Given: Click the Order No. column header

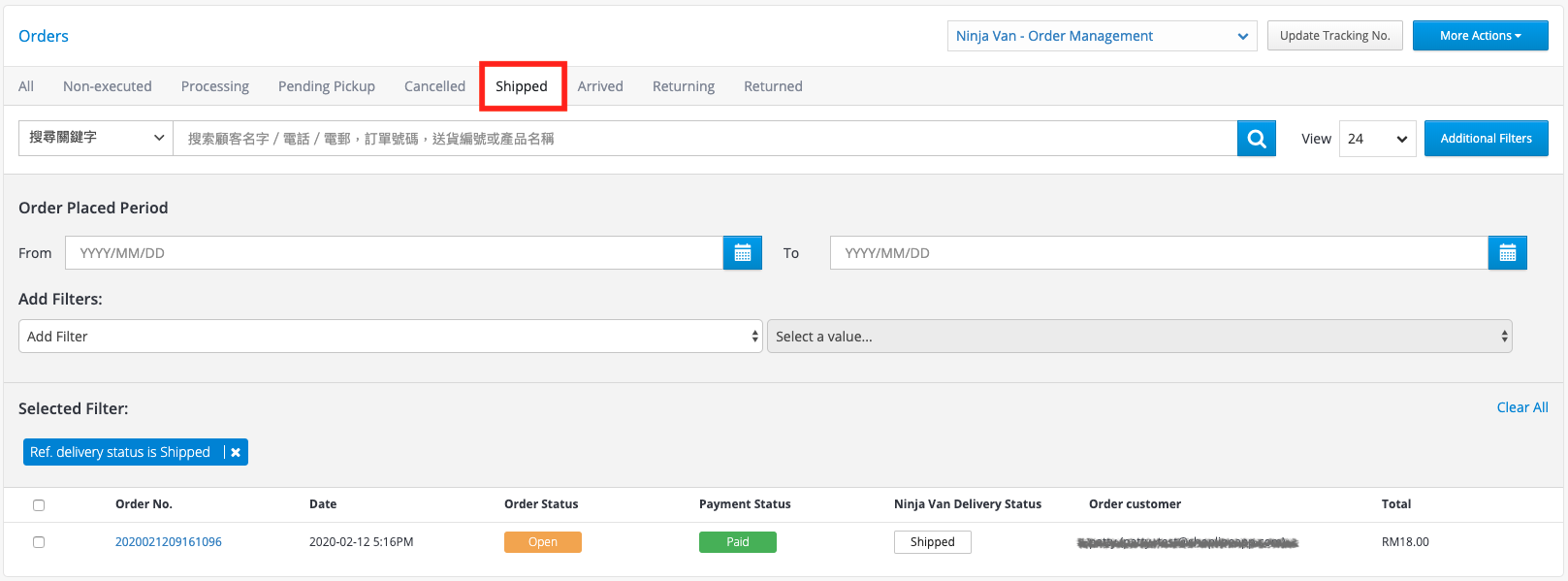Looking at the screenshot, I should click(x=144, y=504).
